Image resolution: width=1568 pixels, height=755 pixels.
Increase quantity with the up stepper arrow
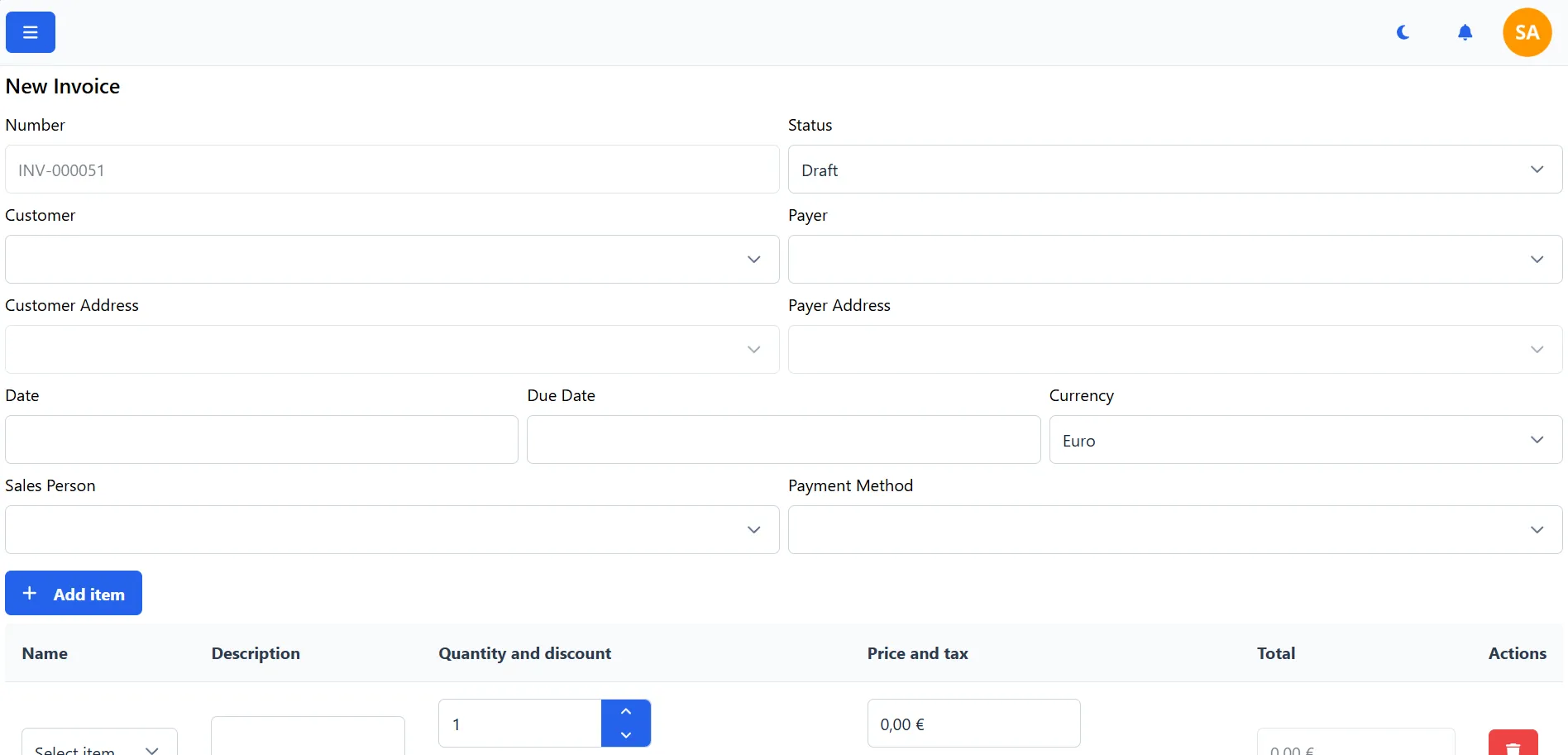[626, 710]
